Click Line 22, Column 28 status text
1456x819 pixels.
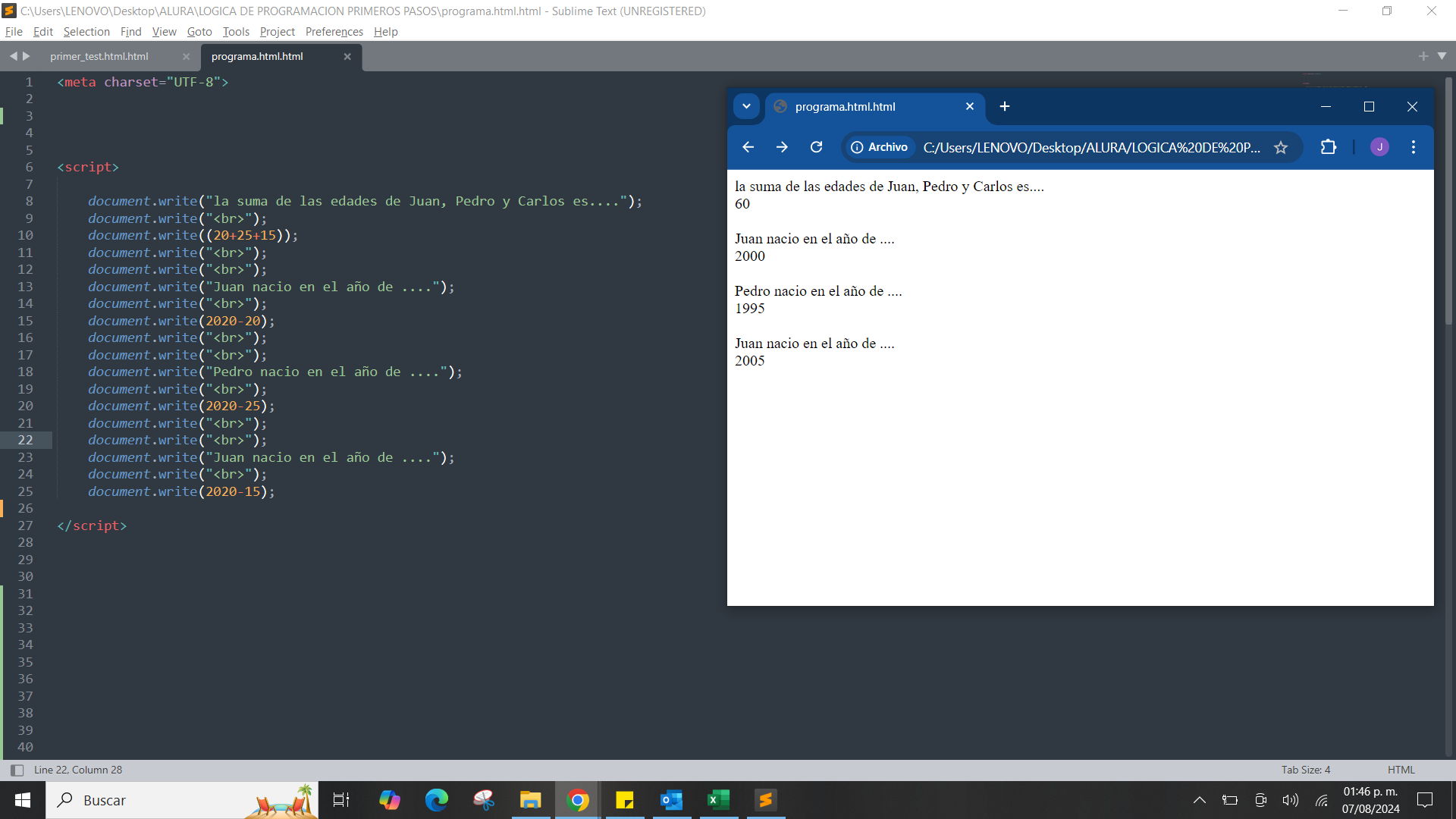[x=78, y=770]
